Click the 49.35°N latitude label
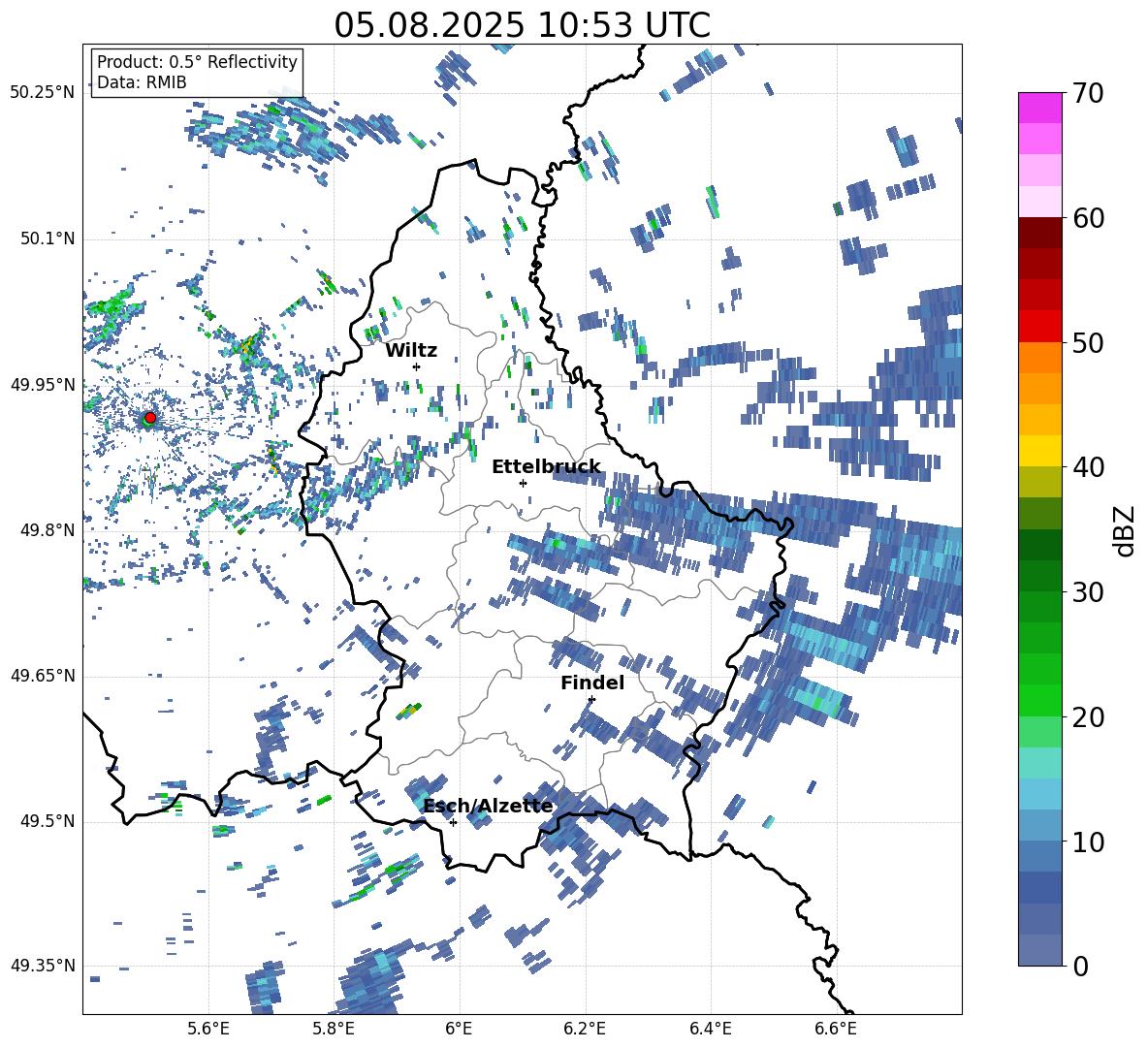This screenshot has height=1048, width=1148. tap(43, 966)
